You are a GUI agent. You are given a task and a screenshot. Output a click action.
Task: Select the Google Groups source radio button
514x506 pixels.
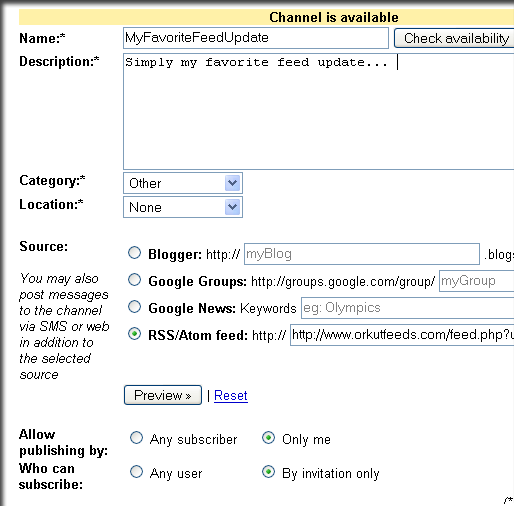[x=135, y=280]
